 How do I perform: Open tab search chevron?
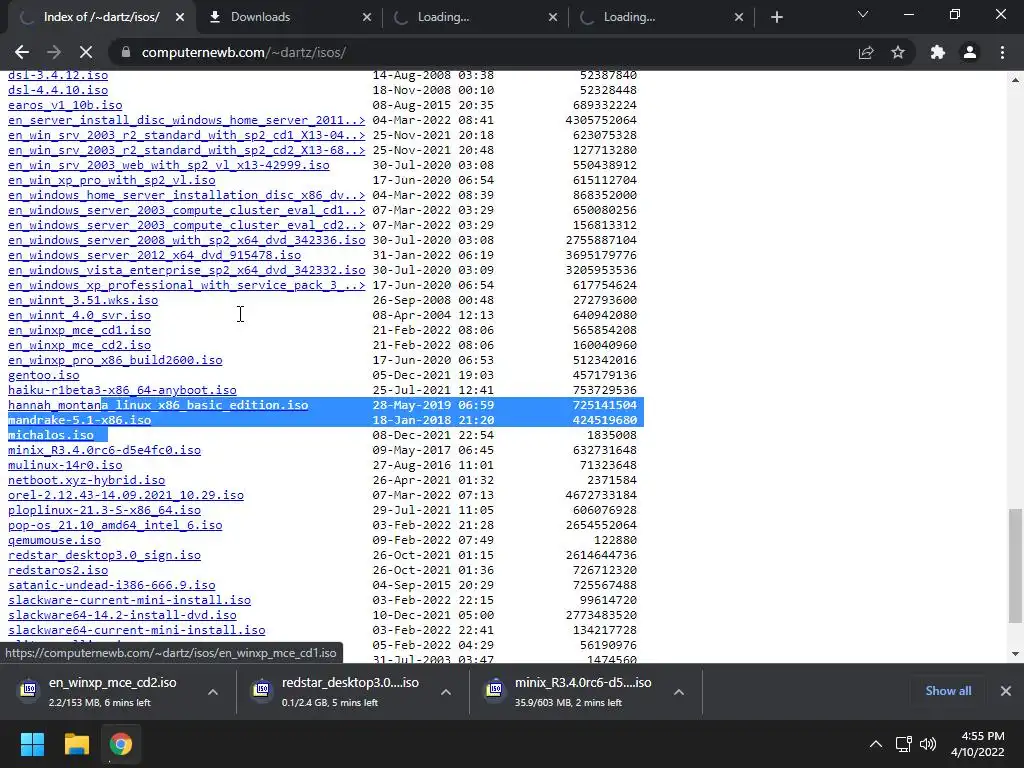coord(863,14)
